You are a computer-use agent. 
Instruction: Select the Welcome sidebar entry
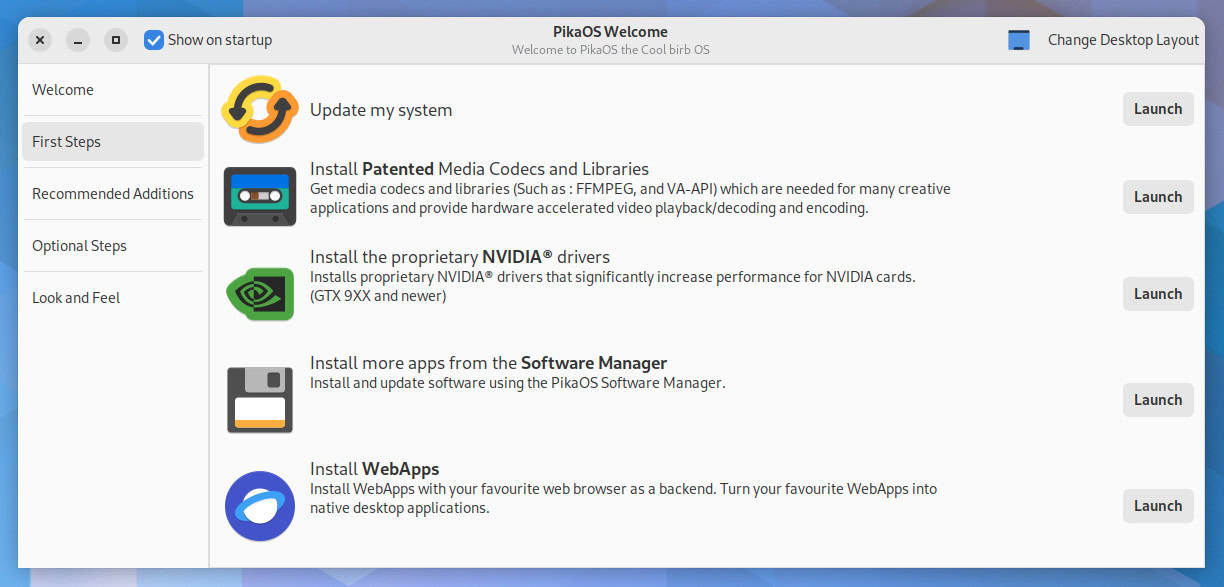(x=63, y=89)
